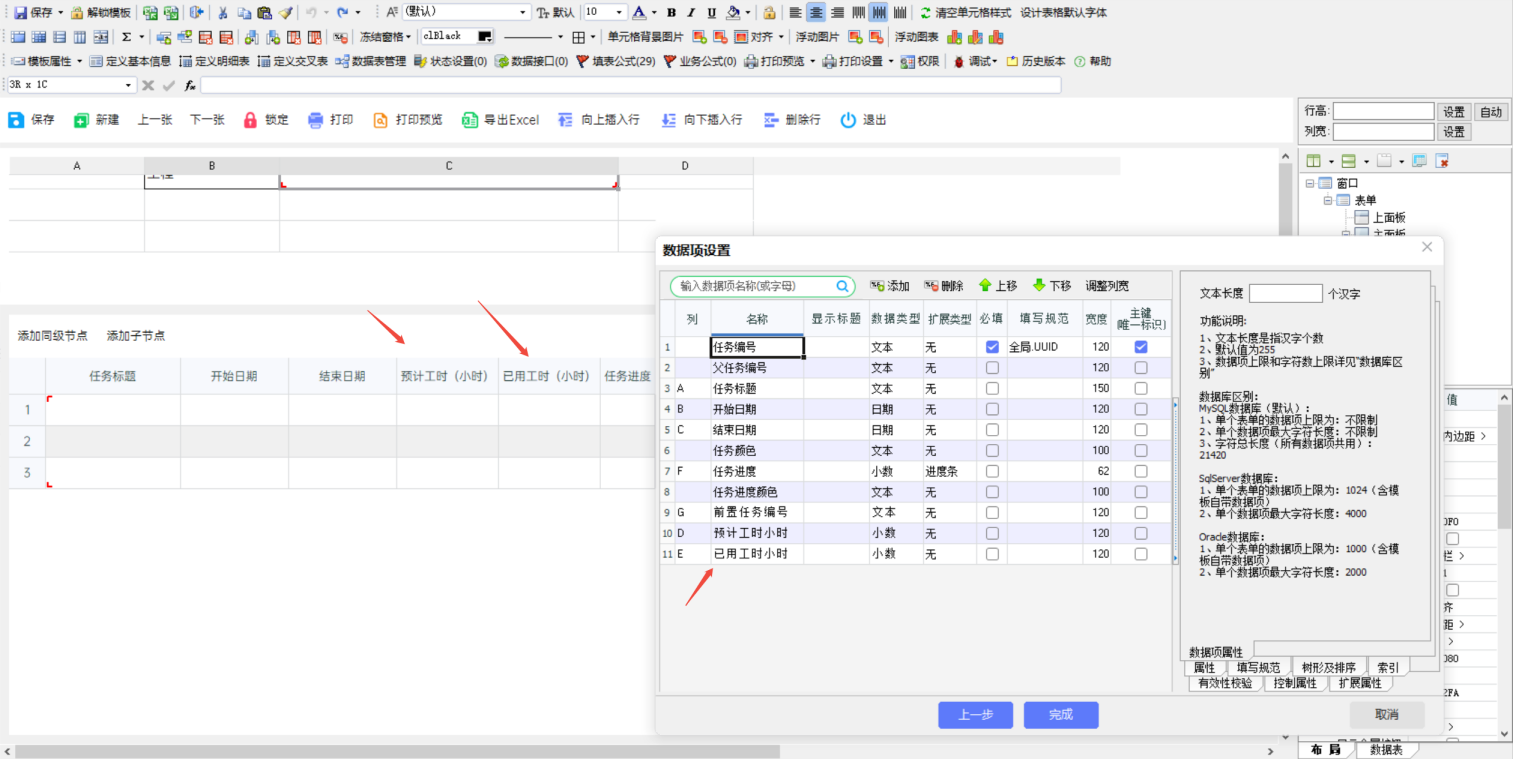Open the font size dropdown showing 10
Viewport: 1513px width, 759px height.
pos(620,13)
